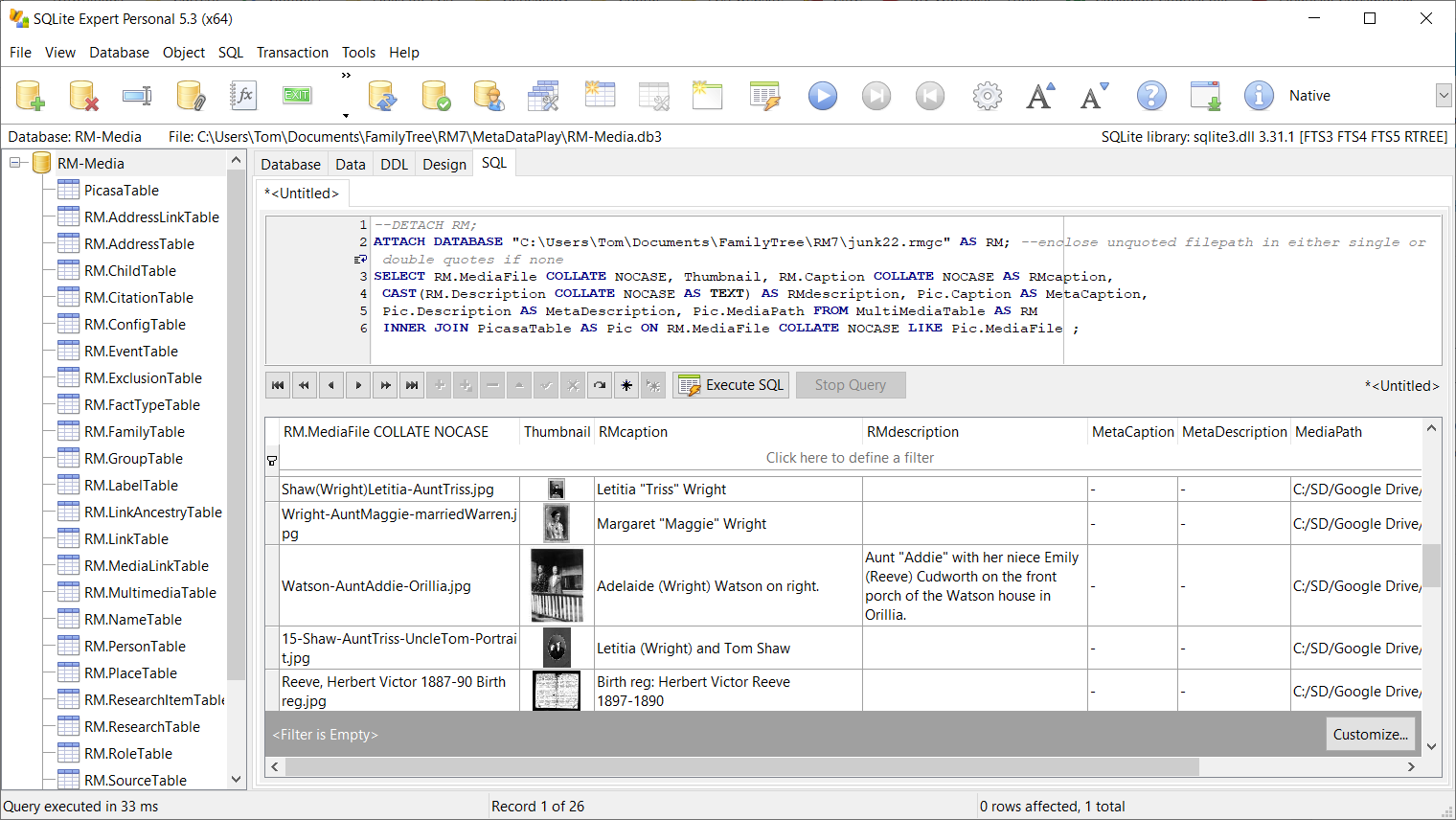This screenshot has height=820, width=1456.
Task: Go to last record navigation button
Action: 412,385
